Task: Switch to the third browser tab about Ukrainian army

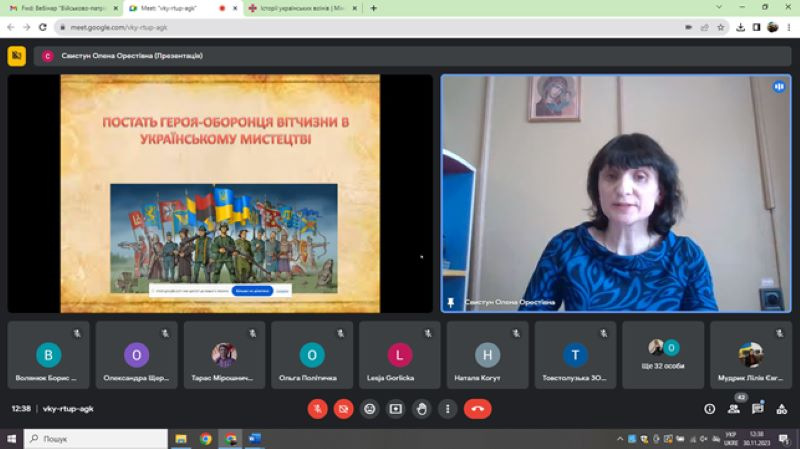Action: [302, 8]
